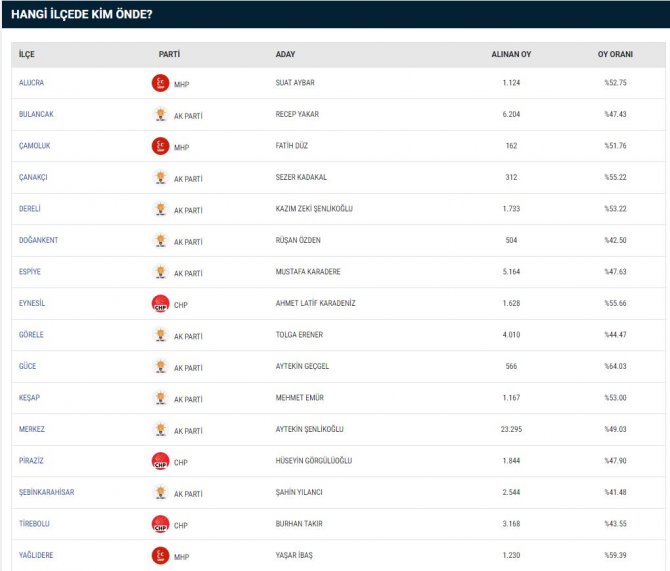
Task: Click the İLÇE column header
Action: pyautogui.click(x=26, y=54)
